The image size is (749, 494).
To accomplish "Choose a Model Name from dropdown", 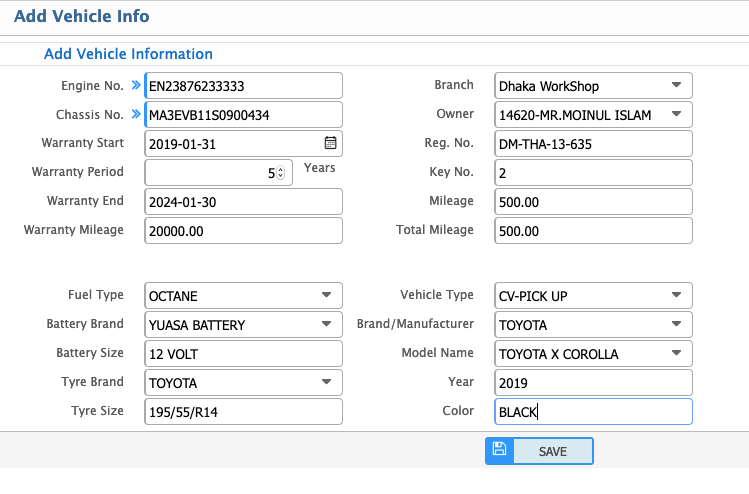I will click(594, 354).
